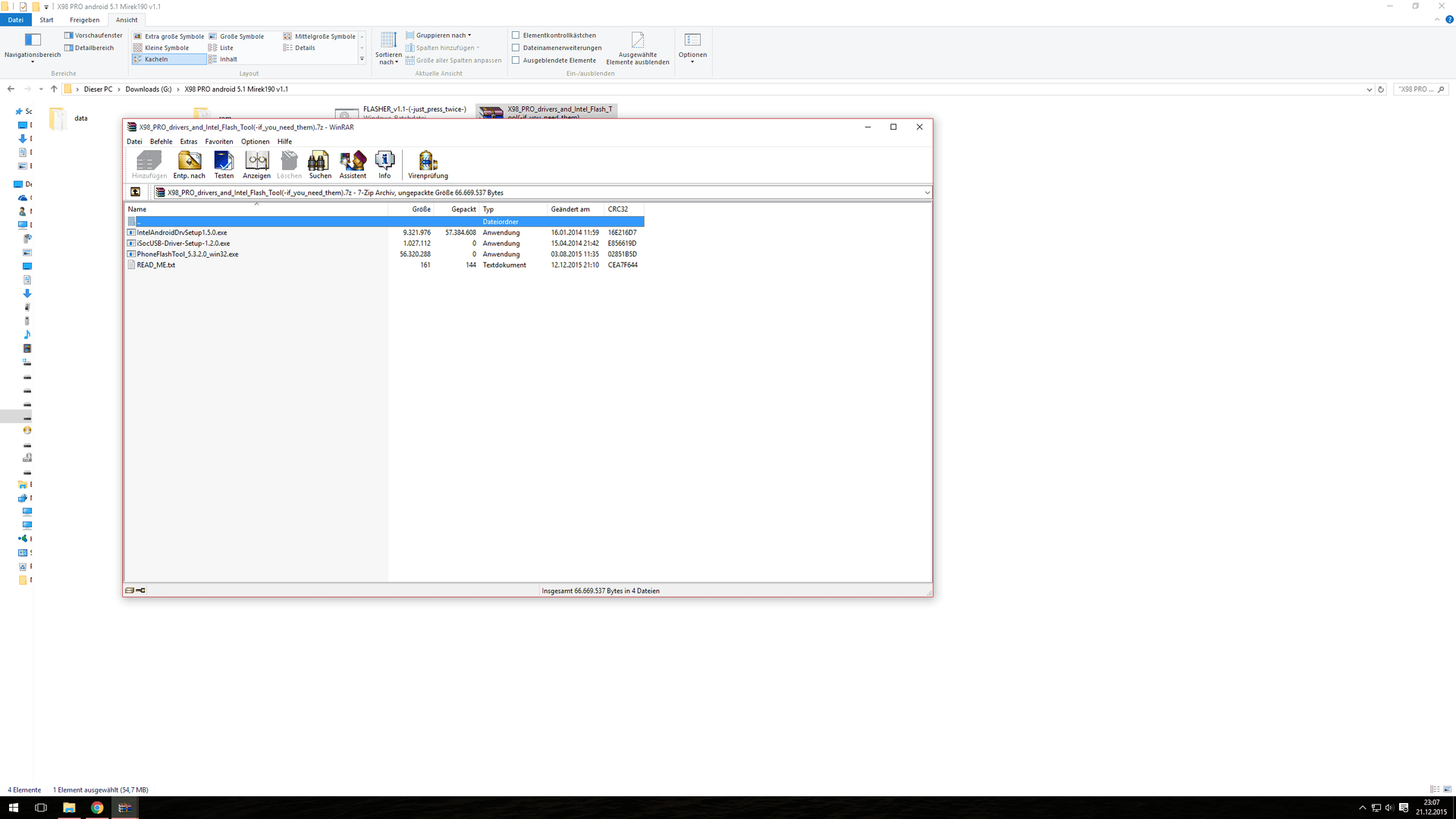
Task: Switch to the Start ribbon tab in Explorer
Action: (47, 20)
